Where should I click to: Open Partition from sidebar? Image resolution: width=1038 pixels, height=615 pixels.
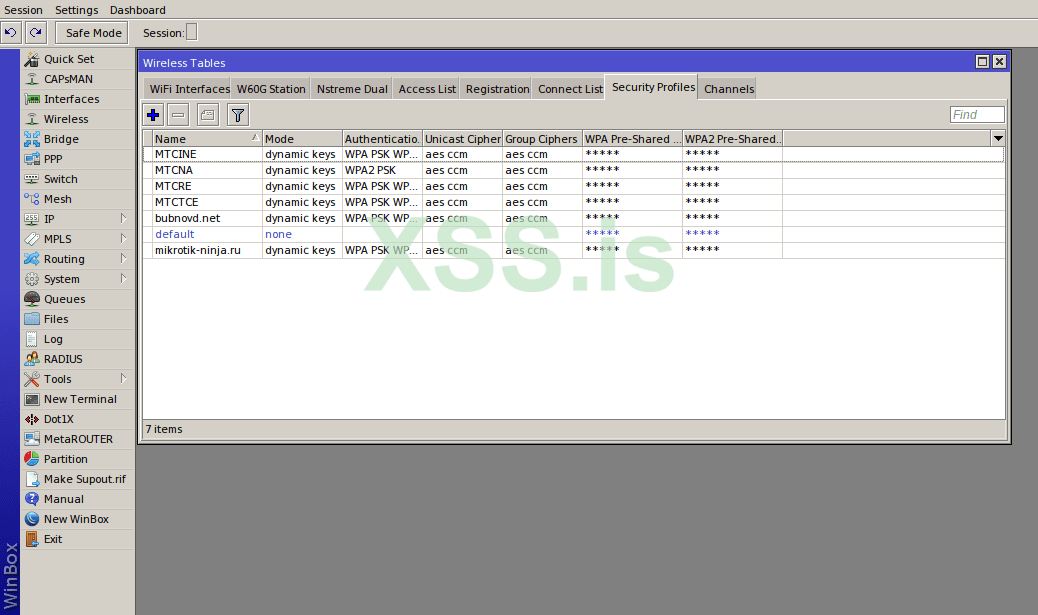click(77, 459)
